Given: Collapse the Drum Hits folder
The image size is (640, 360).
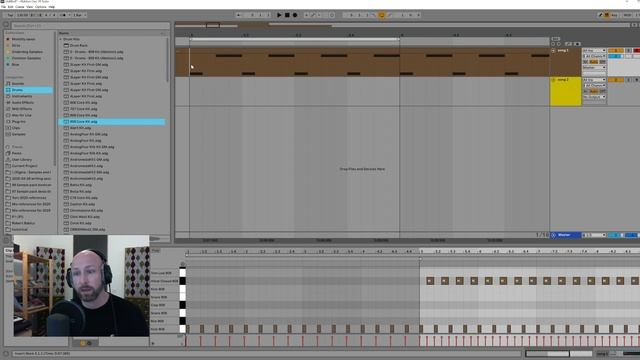Looking at the screenshot, I should coord(61,39).
